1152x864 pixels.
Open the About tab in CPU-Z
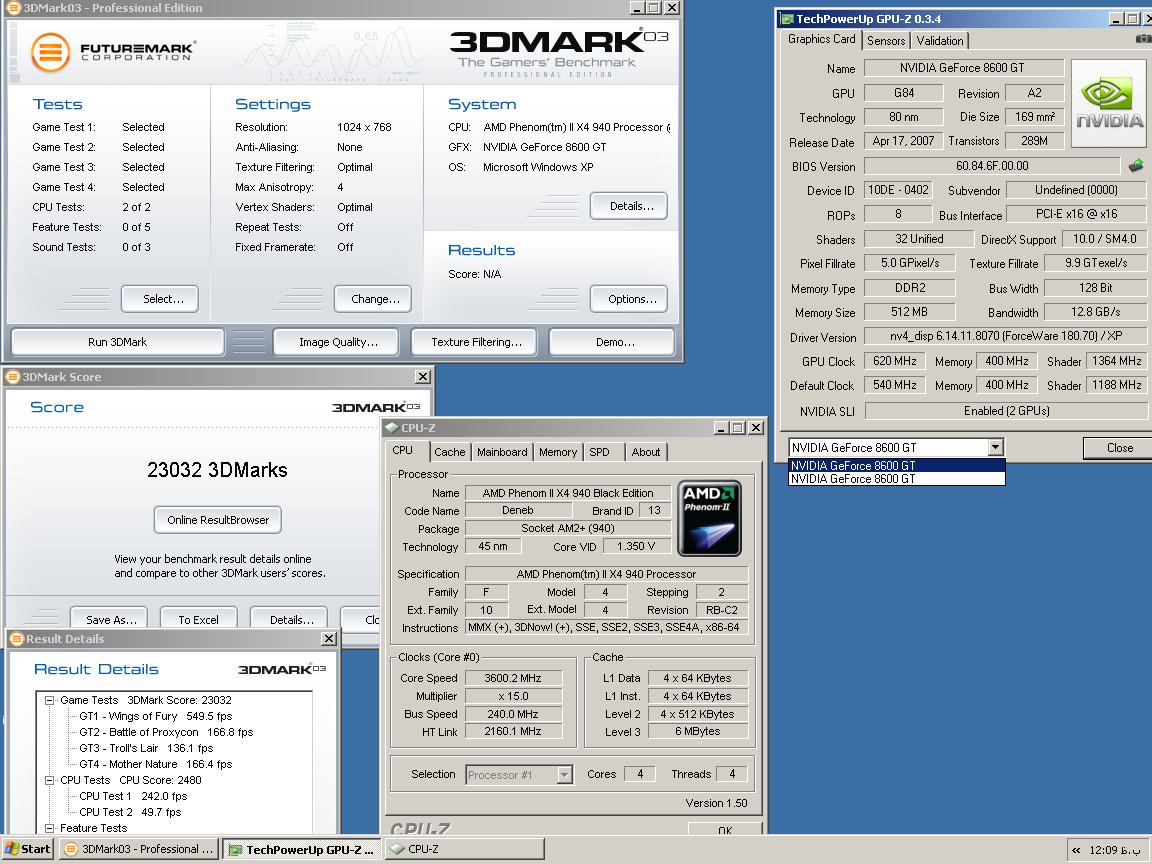click(646, 452)
